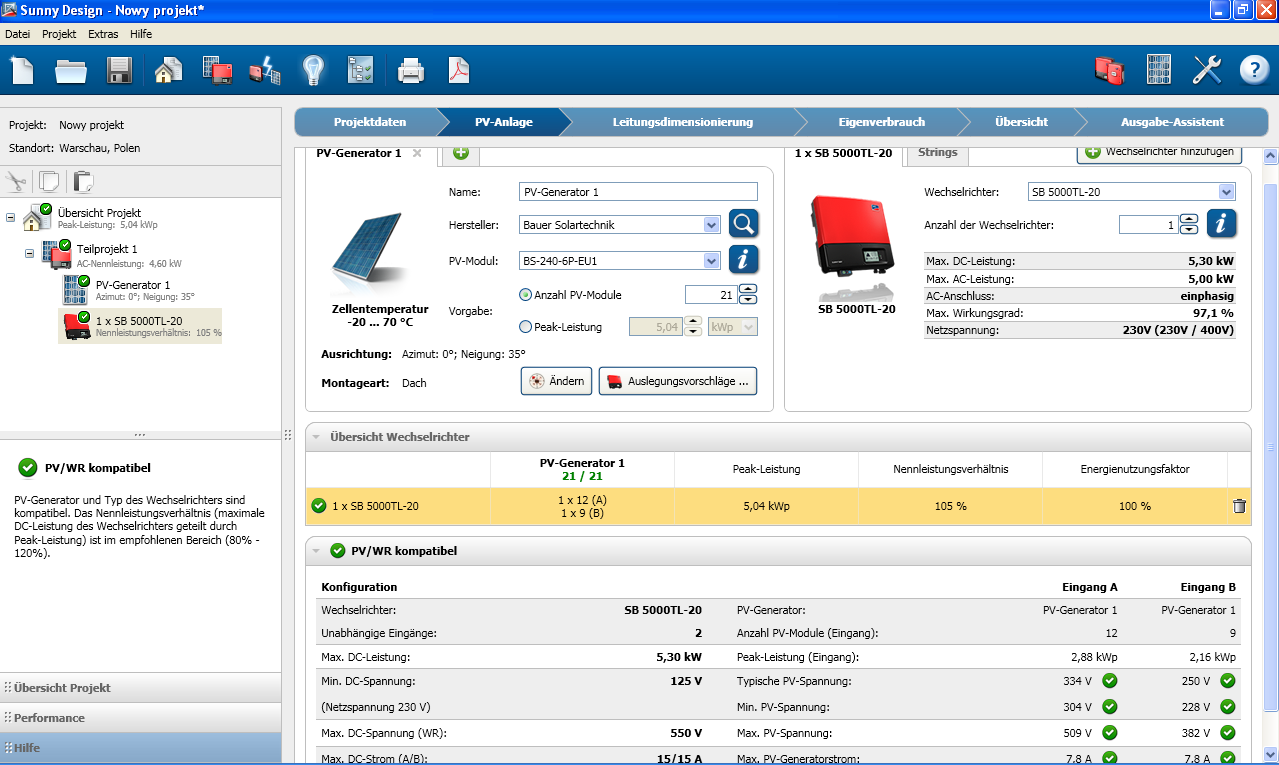Export to PDF with the Acrobat icon
This screenshot has width=1279, height=765.
(x=459, y=70)
